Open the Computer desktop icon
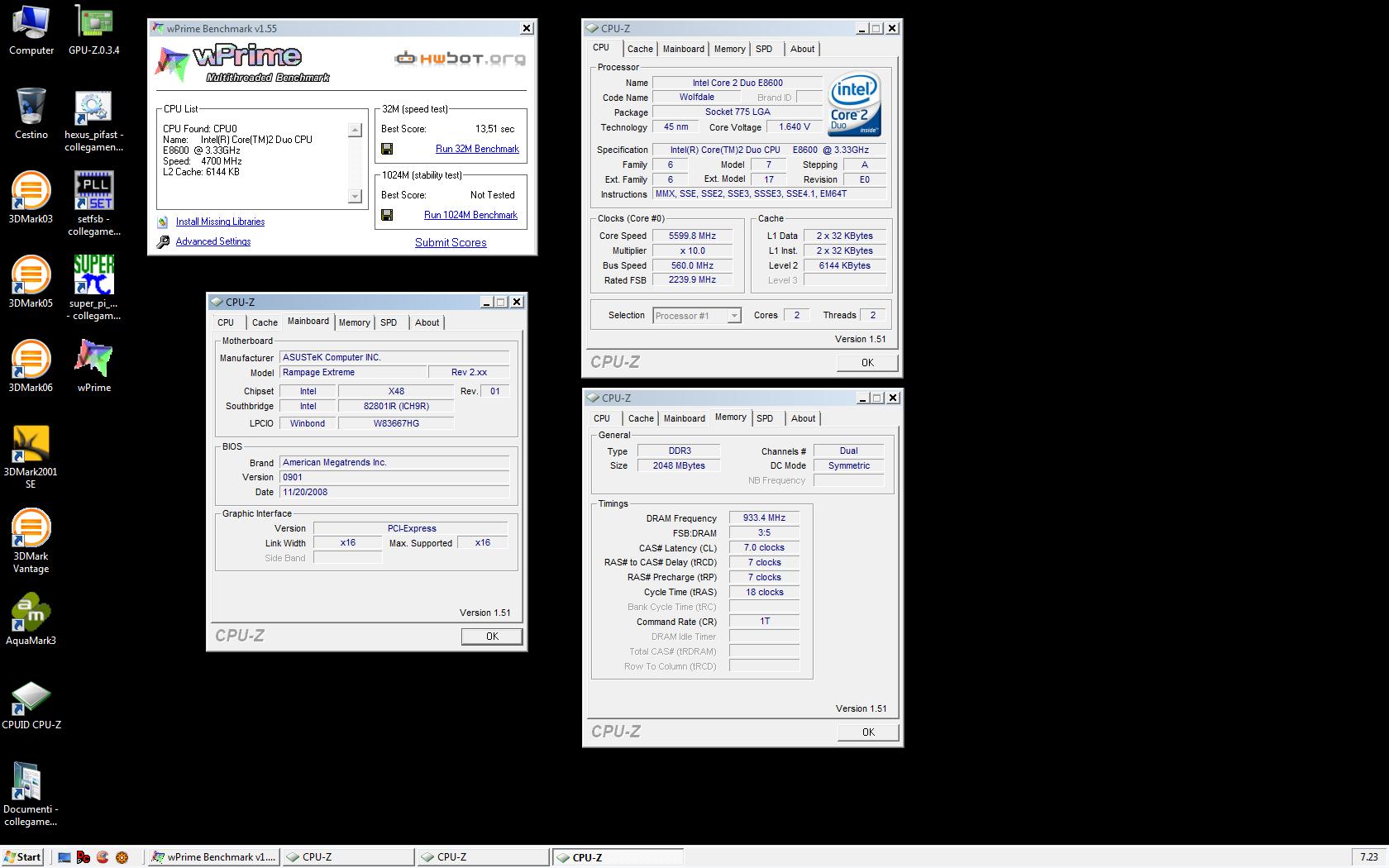1389x868 pixels. [31, 31]
